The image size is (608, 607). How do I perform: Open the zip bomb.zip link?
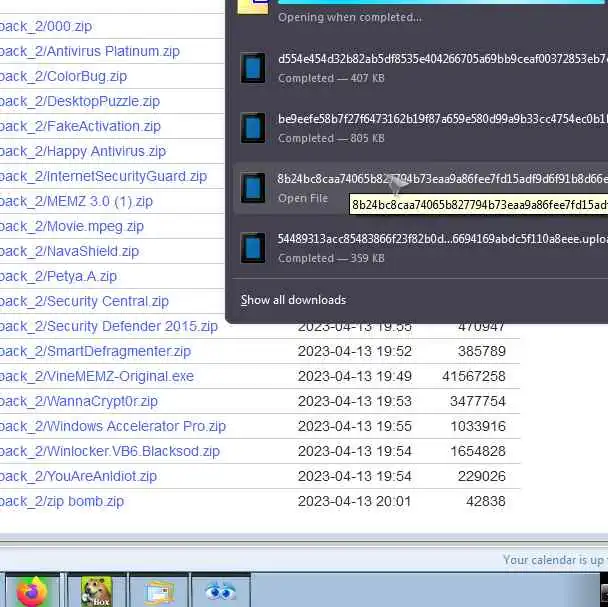click(62, 501)
